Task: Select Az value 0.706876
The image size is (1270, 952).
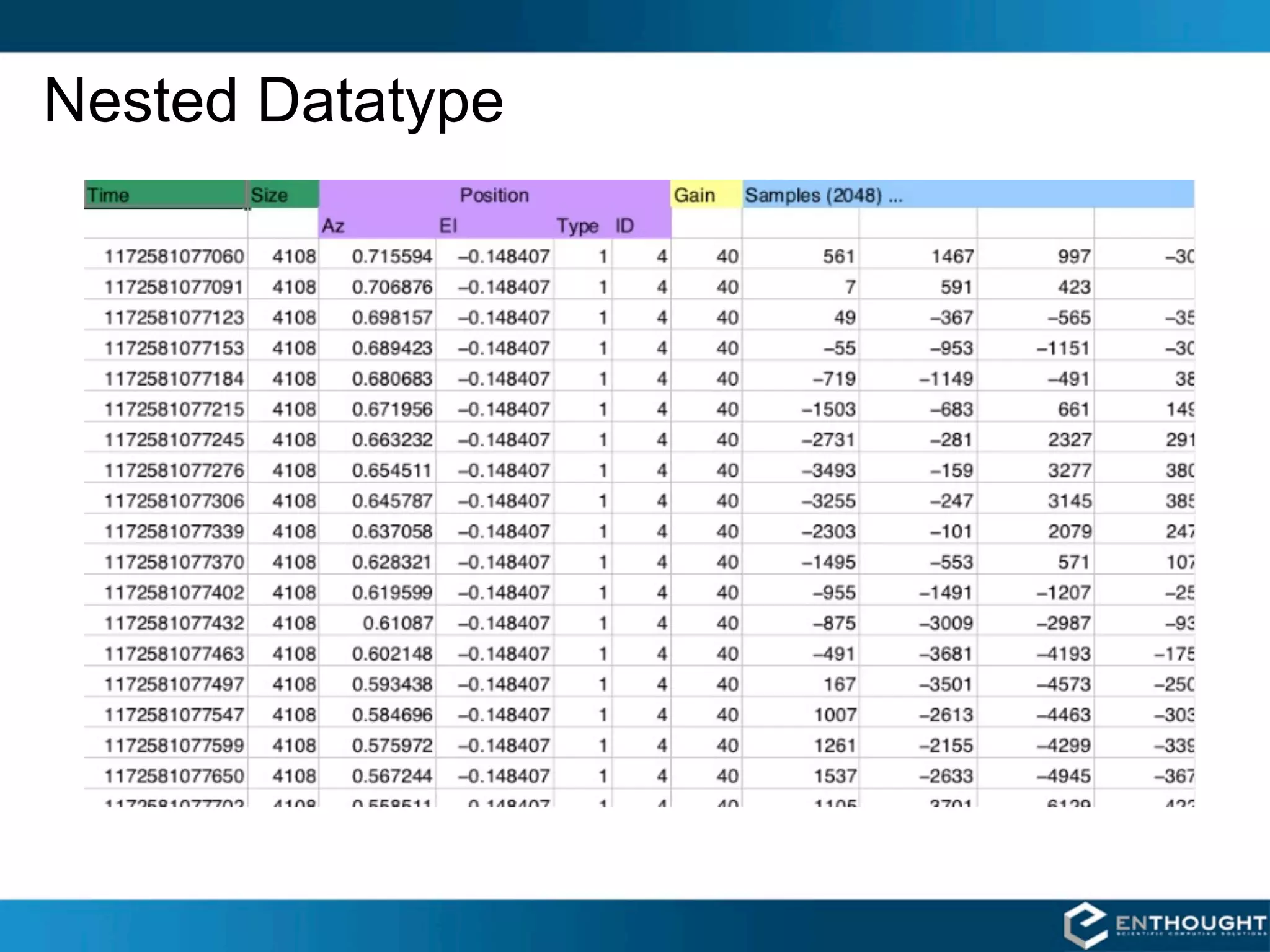Action: click(392, 286)
